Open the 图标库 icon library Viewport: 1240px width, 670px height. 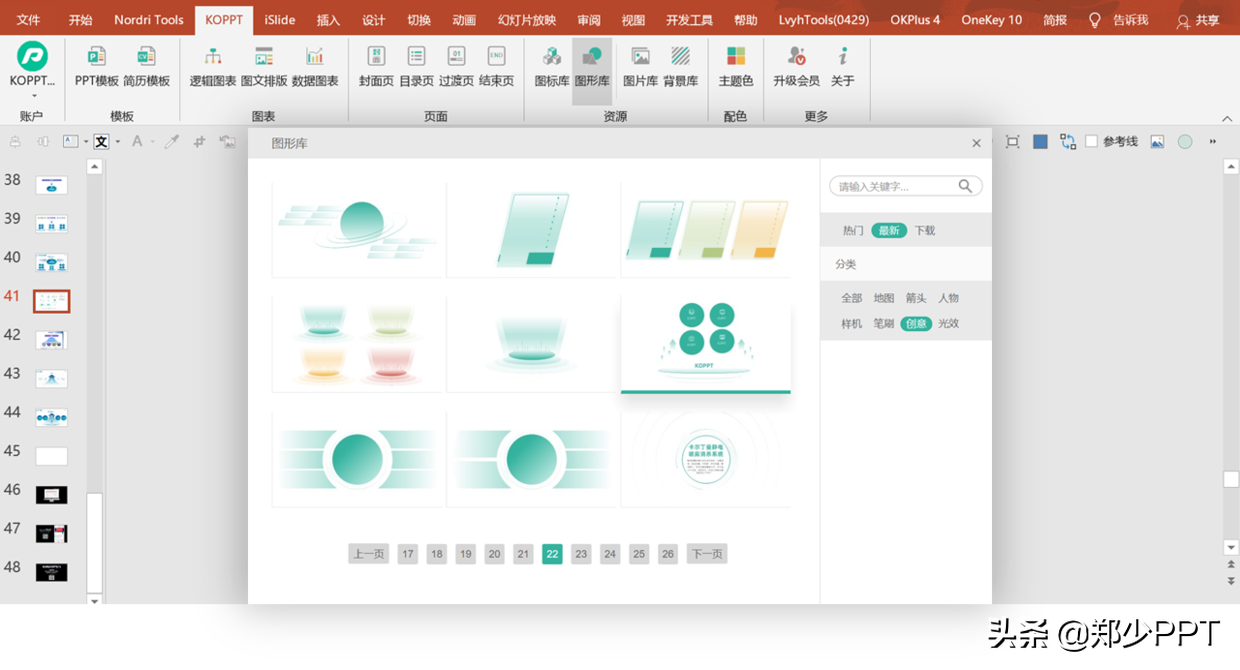(550, 70)
